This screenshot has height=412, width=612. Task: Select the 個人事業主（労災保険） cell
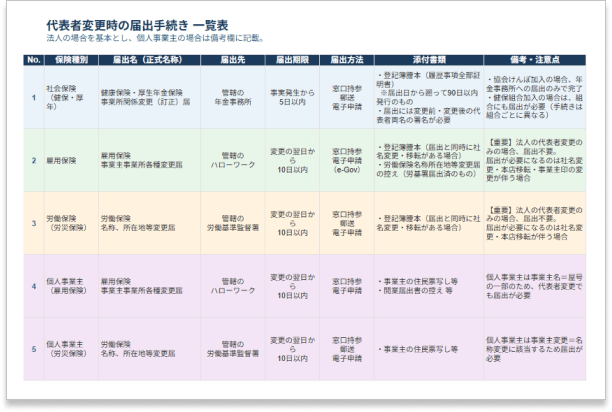(71, 349)
